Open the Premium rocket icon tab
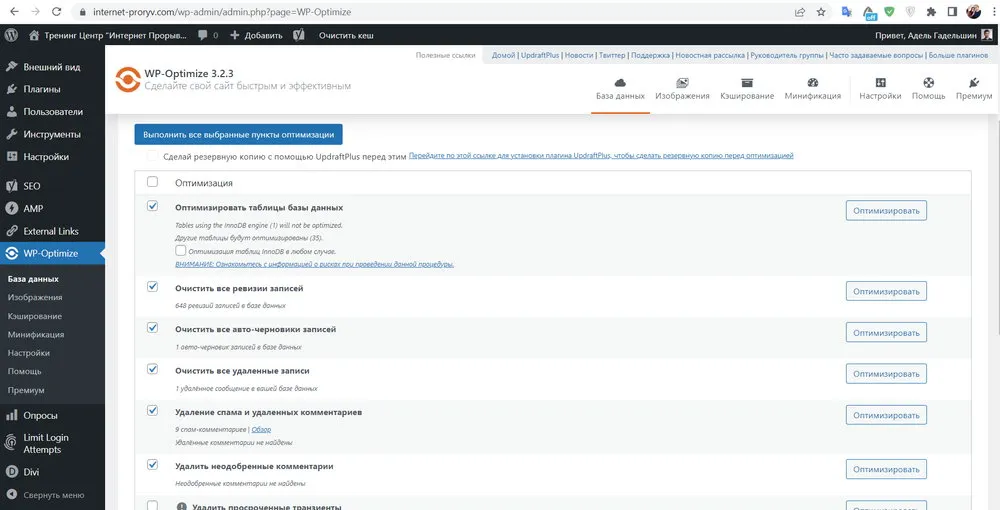Image resolution: width=1000 pixels, height=510 pixels. (974, 83)
